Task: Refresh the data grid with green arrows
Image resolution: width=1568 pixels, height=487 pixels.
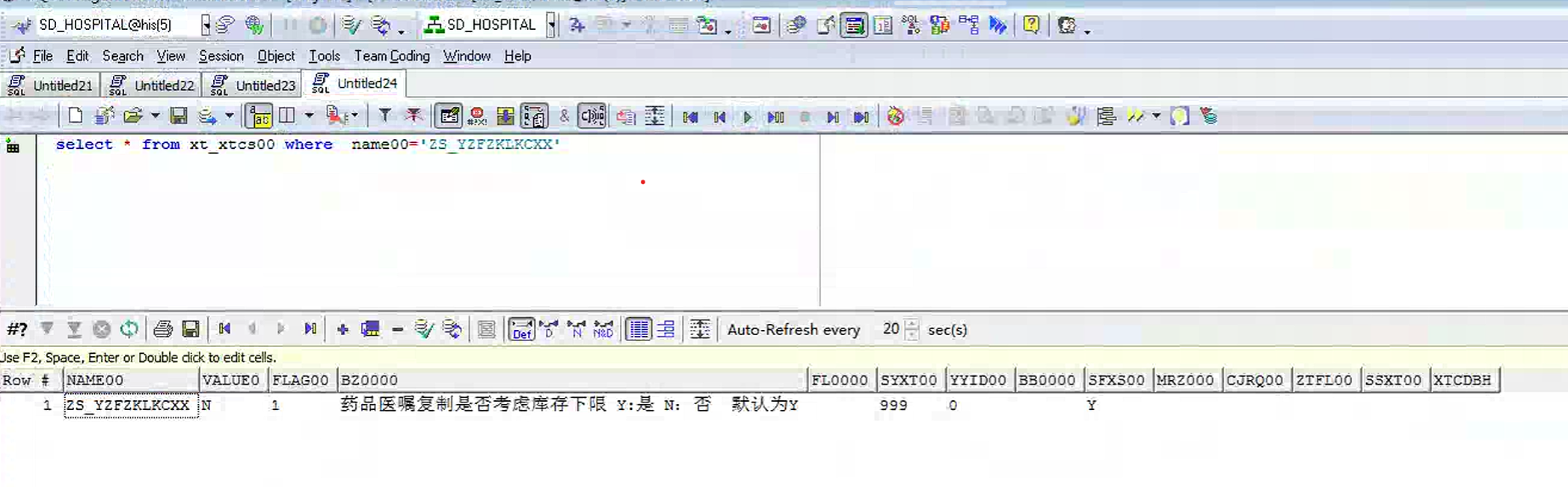Action: point(129,329)
